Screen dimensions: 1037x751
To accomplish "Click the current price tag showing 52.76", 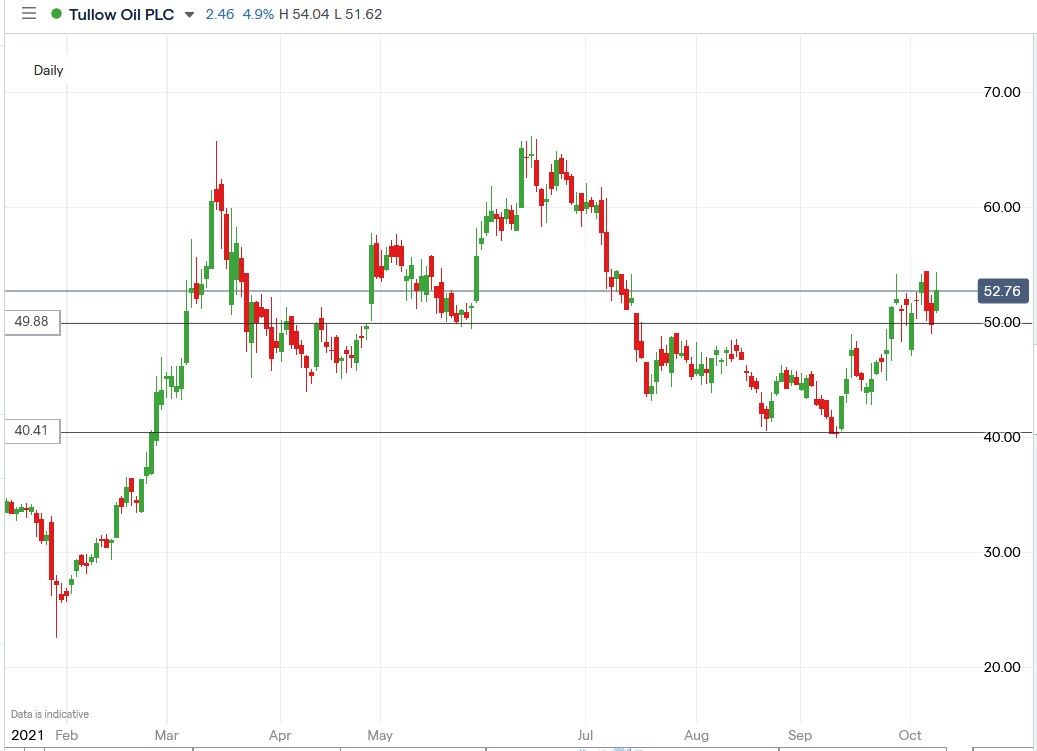I will click(1003, 290).
